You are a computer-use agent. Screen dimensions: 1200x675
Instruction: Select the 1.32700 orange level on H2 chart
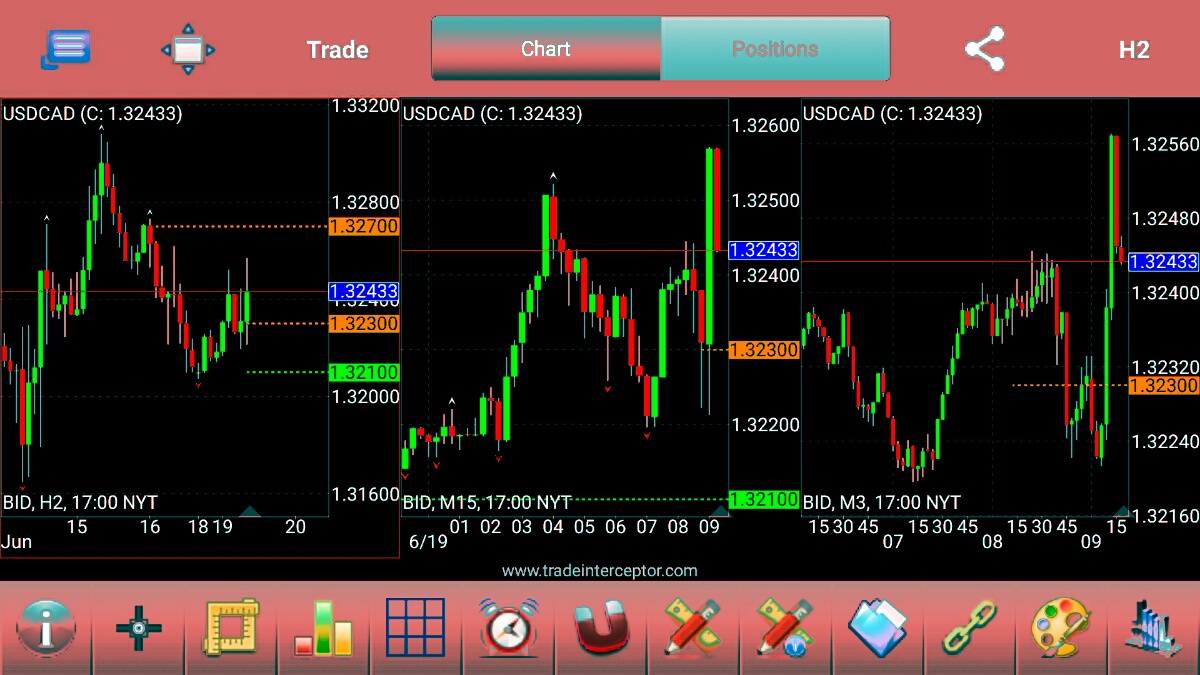tap(364, 226)
